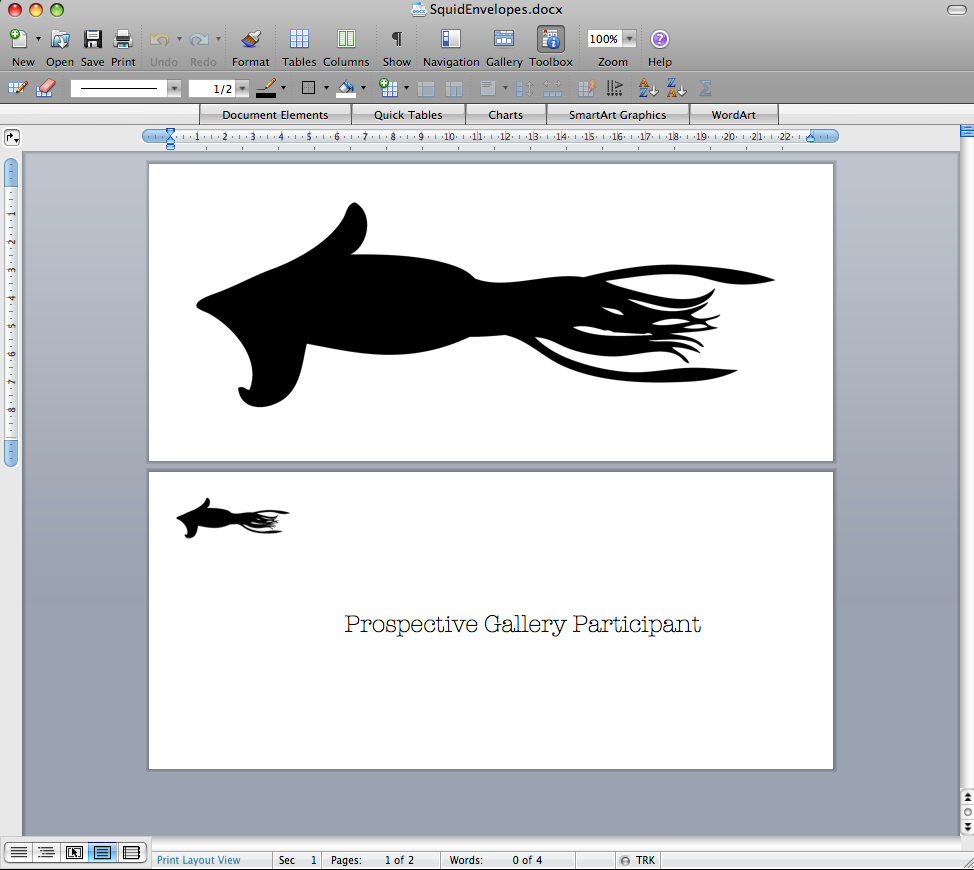Click the New document icon
This screenshot has width=974, height=870.
click(19, 39)
